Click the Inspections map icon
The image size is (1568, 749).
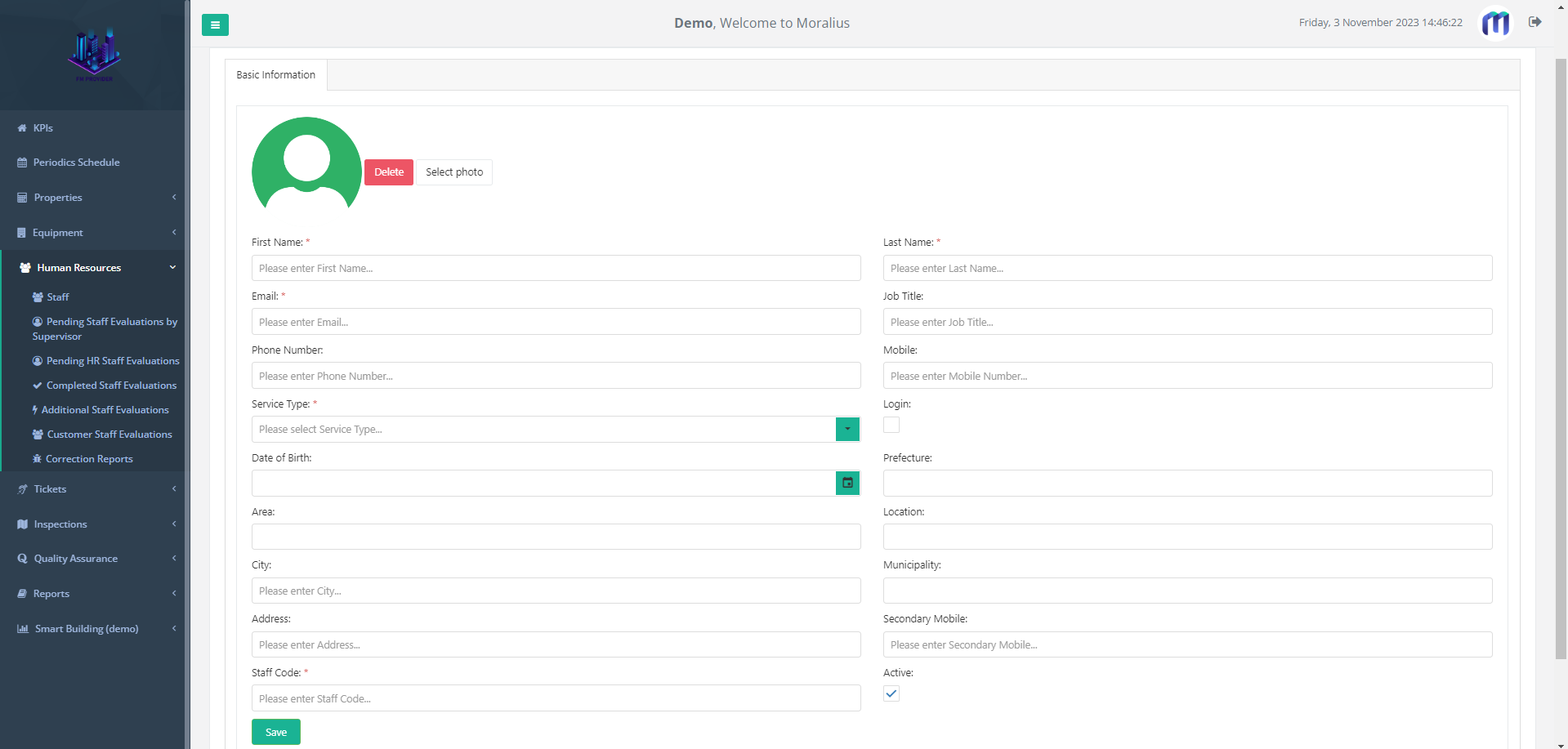pos(22,524)
